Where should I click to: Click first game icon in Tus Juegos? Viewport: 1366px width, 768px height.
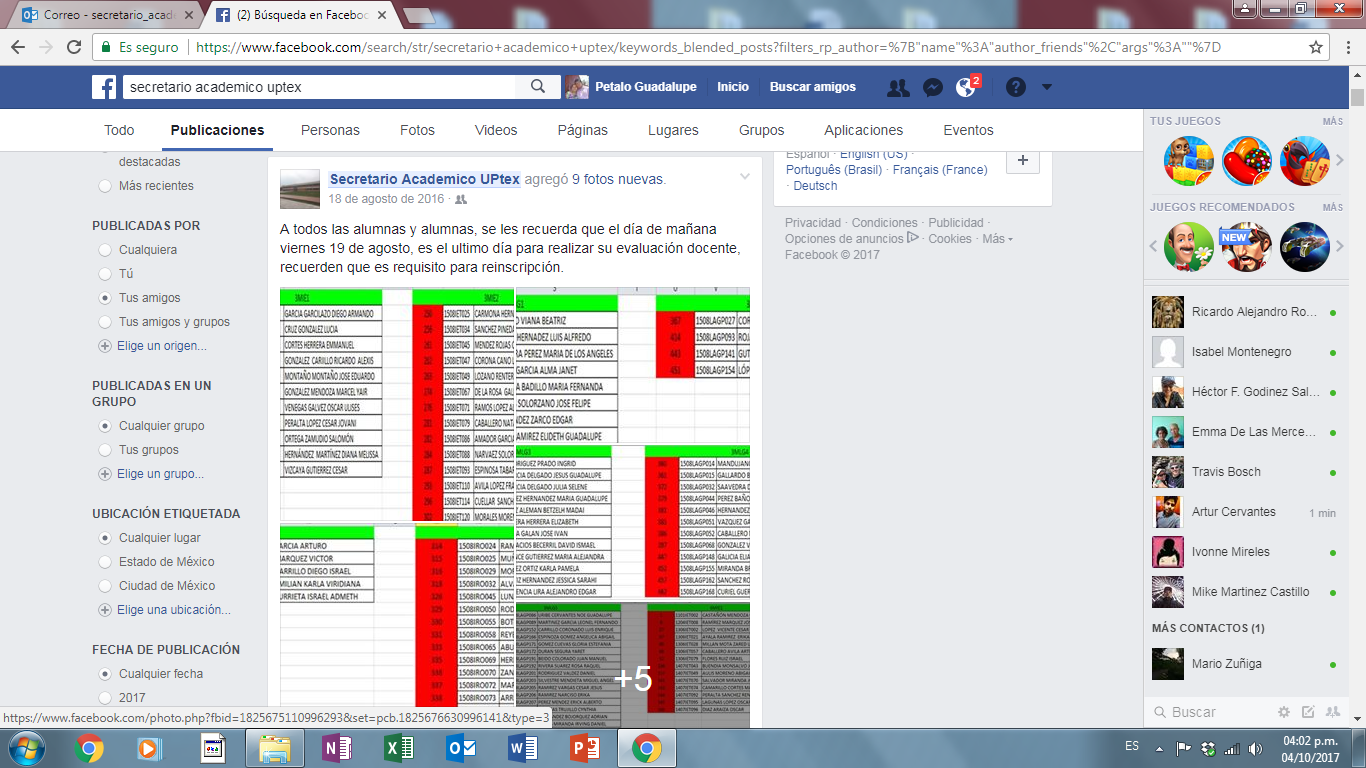pos(1189,161)
